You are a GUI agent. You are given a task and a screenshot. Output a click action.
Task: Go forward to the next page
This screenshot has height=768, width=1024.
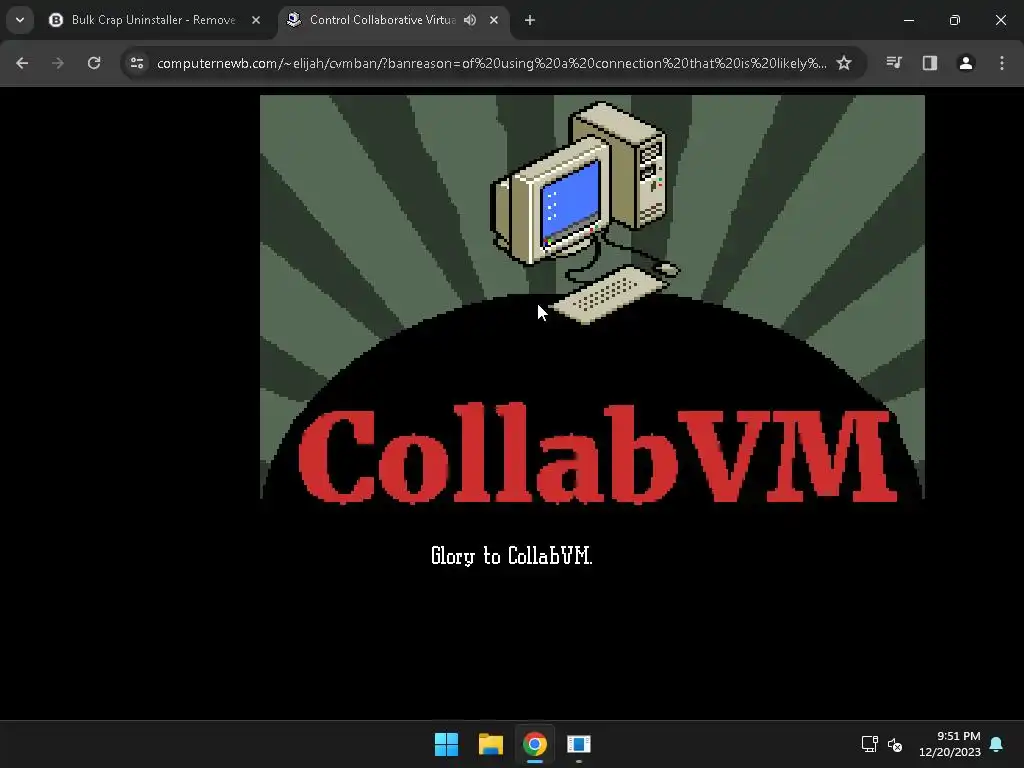point(58,63)
